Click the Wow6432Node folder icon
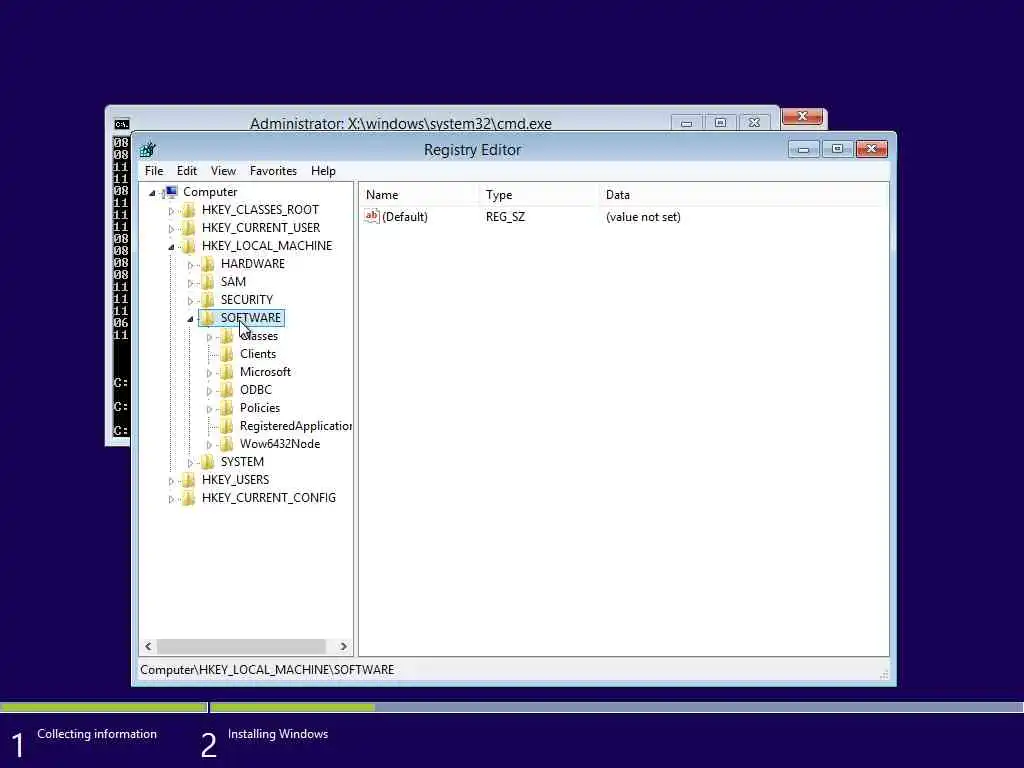This screenshot has height=768, width=1024. [227, 443]
